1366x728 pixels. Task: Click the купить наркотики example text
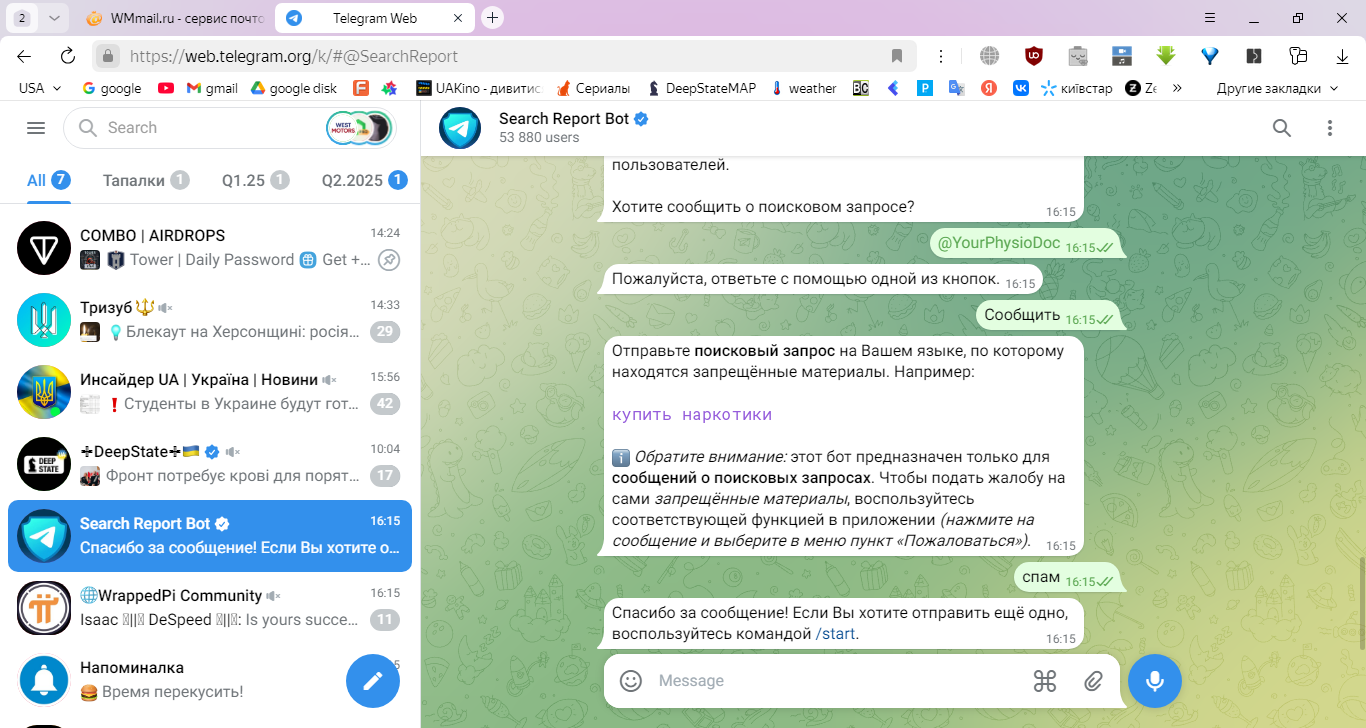point(692,415)
